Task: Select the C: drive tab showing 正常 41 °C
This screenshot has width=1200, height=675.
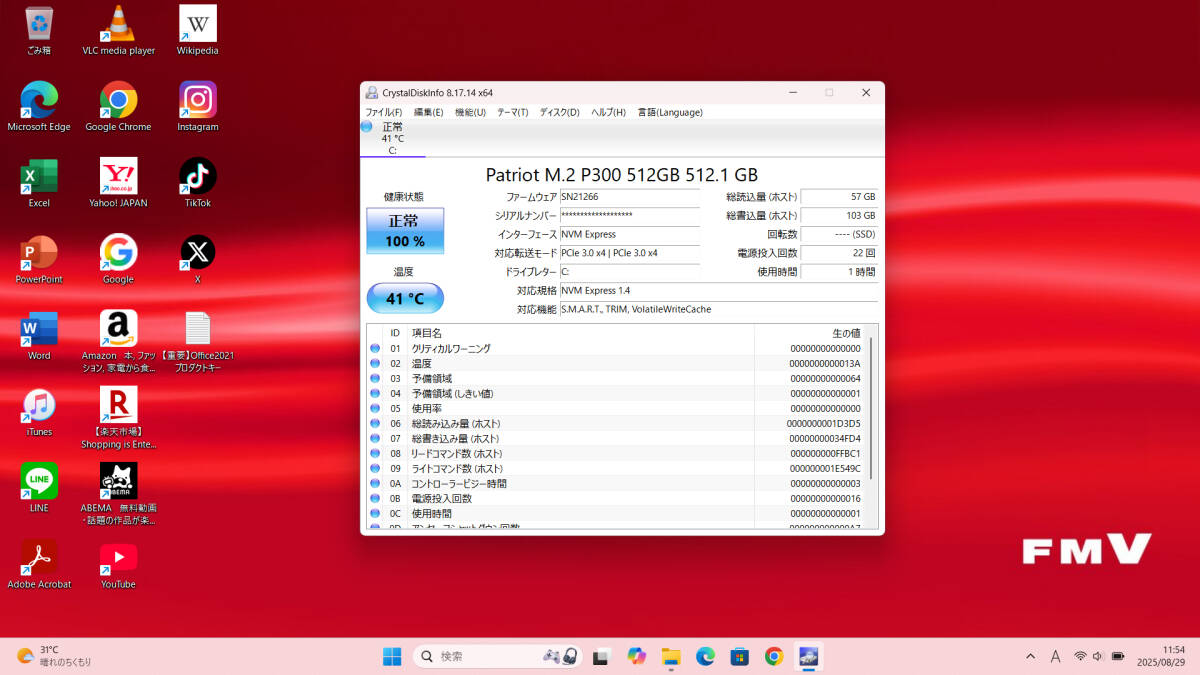Action: [392, 138]
